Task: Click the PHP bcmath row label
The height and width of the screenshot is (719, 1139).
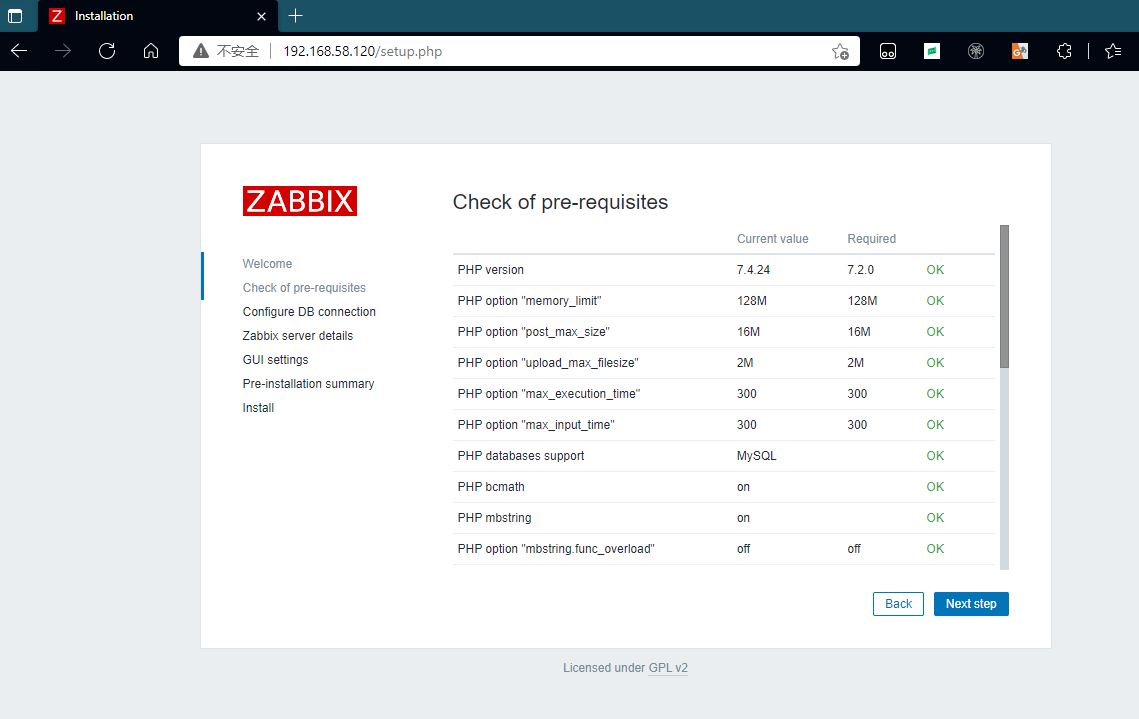Action: [x=491, y=487]
